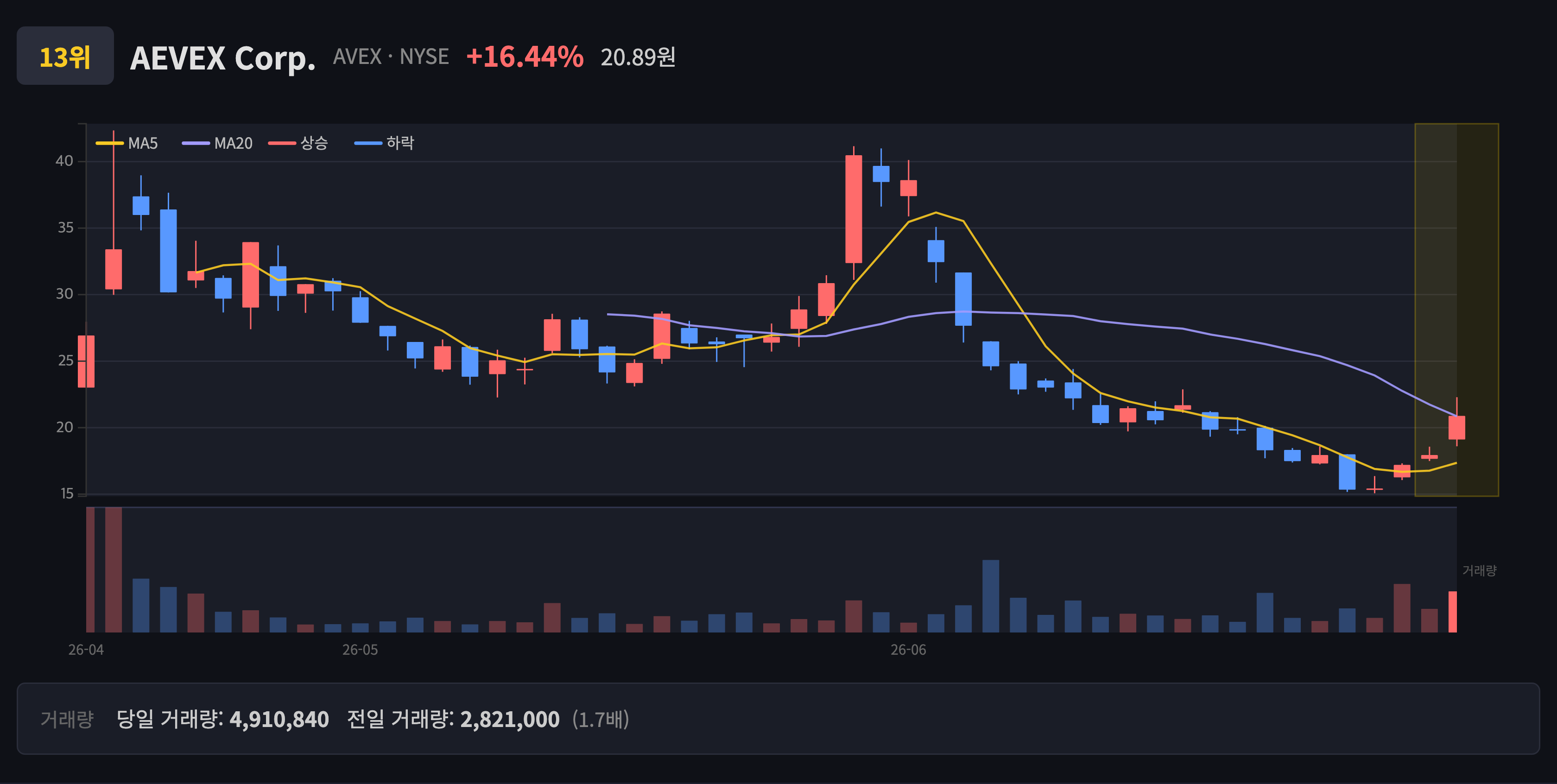
Task: Click the AVEX · NYSE ticker text
Action: 391,57
